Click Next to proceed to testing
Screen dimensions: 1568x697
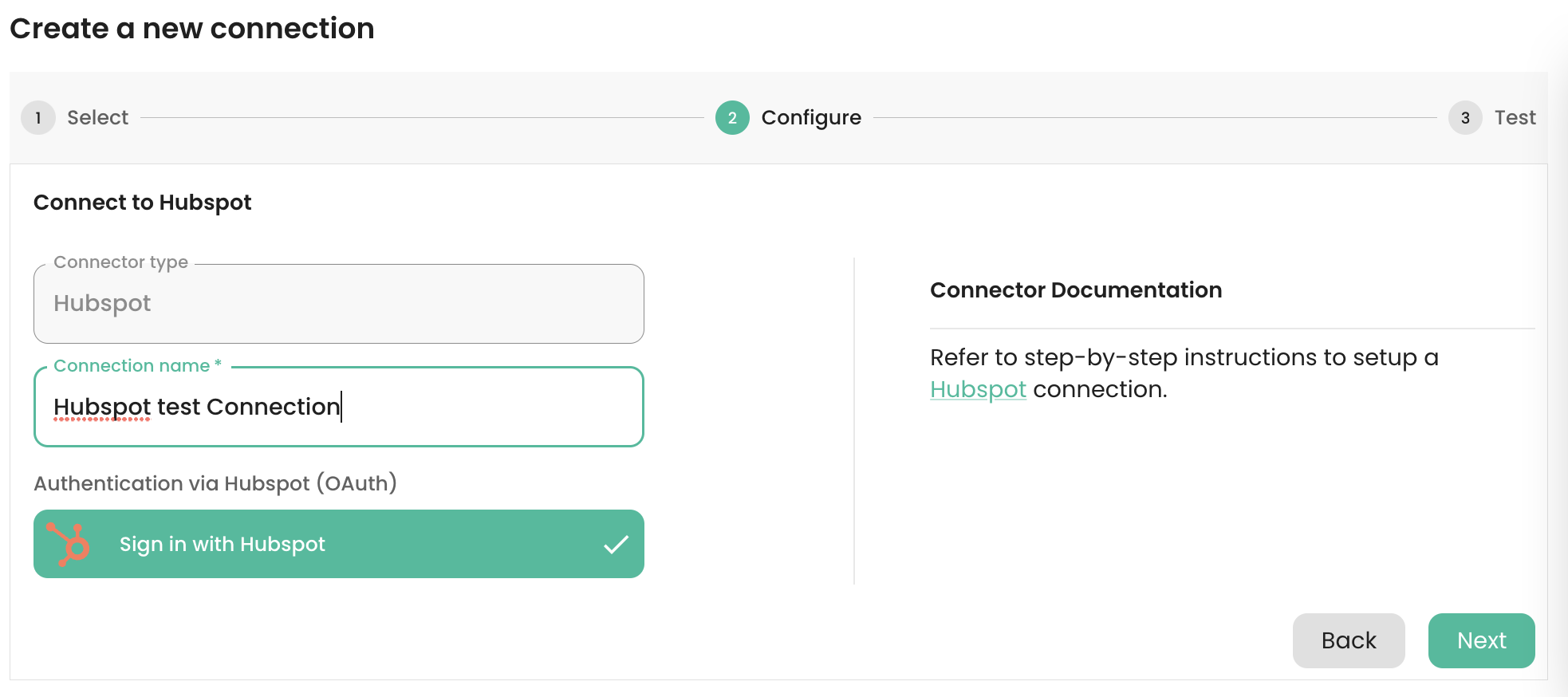tap(1481, 640)
